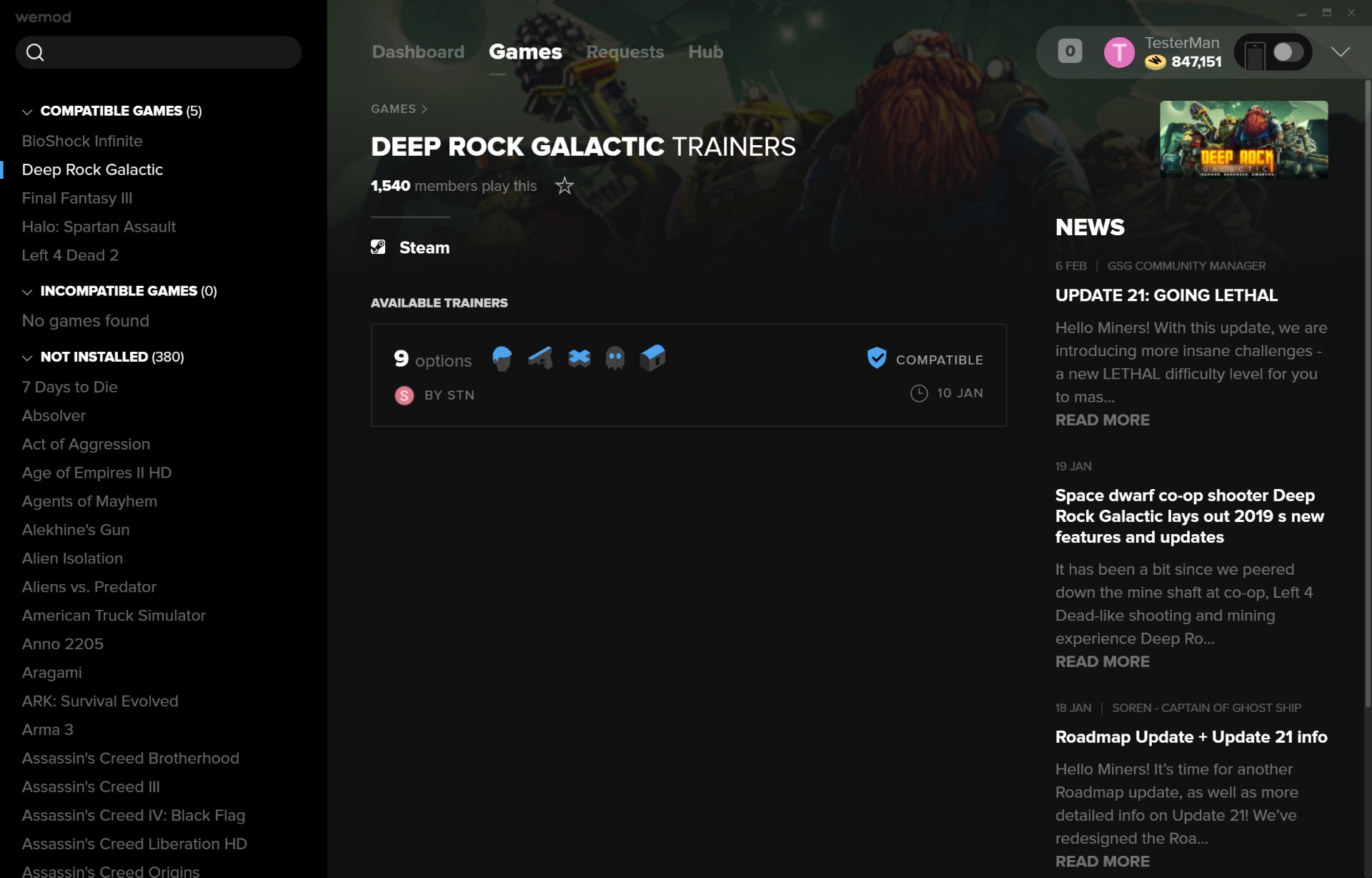Screen dimensions: 1372x878
Task: Open Alien Isolation entry
Action: click(x=72, y=558)
